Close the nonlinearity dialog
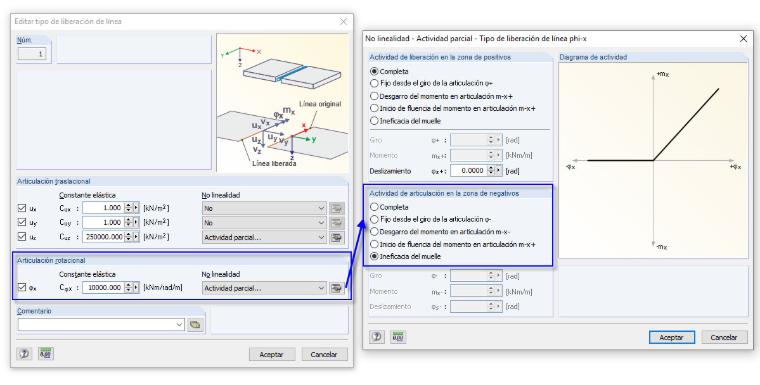Screen dimensions: 760x385 (743, 38)
